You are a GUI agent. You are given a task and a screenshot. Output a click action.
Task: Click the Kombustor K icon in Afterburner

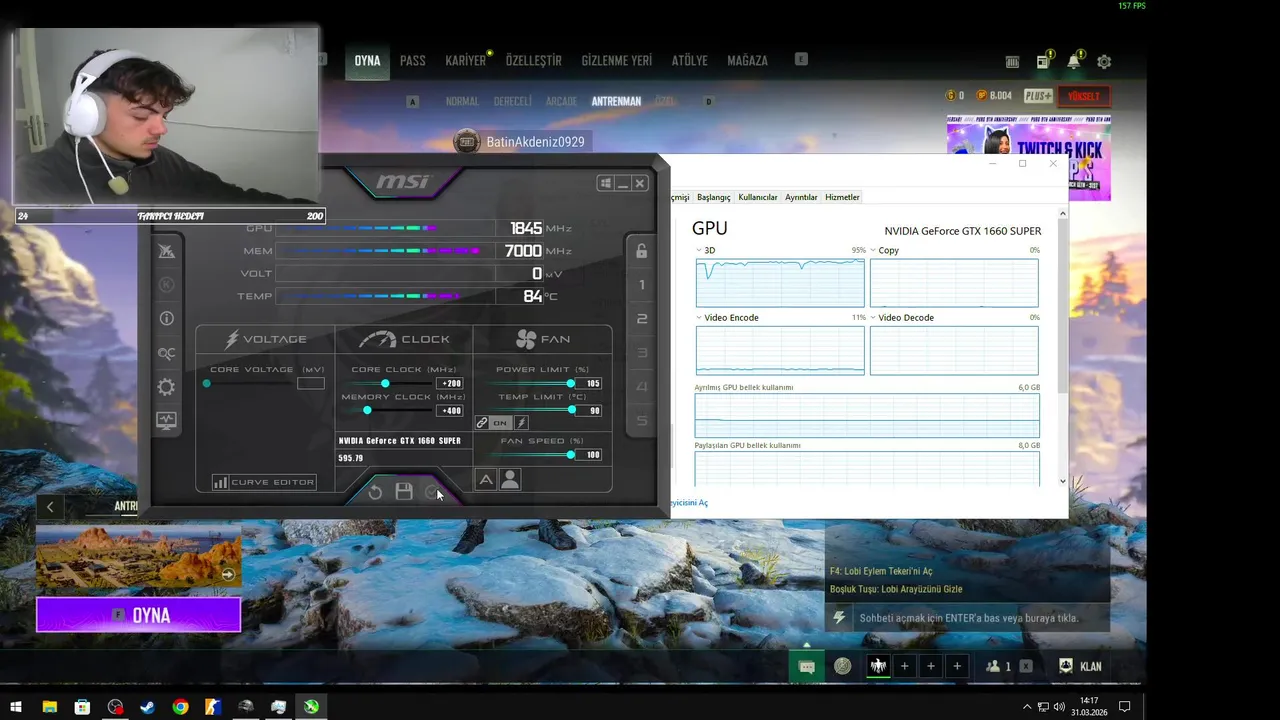click(x=166, y=285)
